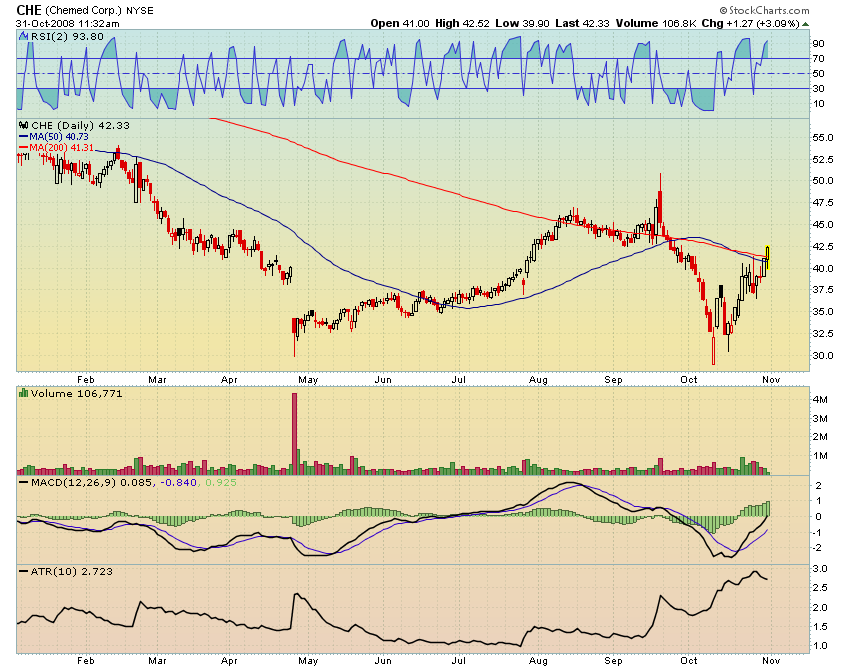Click the Volume 106.8K header value

655,23
